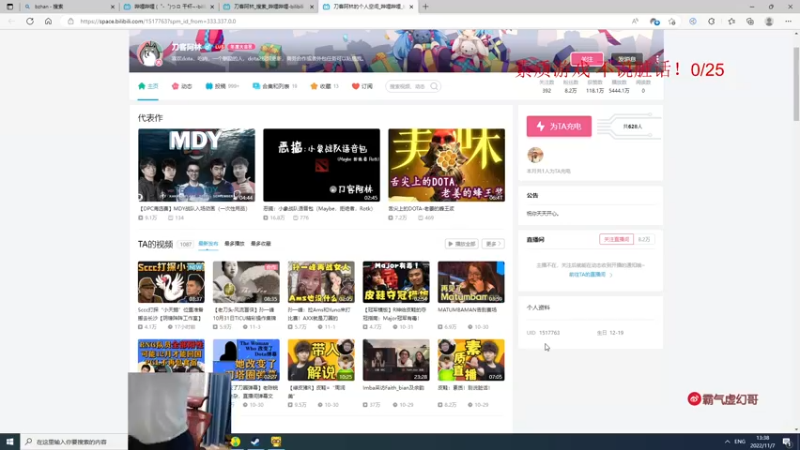Open the collections icon in browser toolbar
Image resolution: width=800 pixels, height=450 pixels.
750,21
